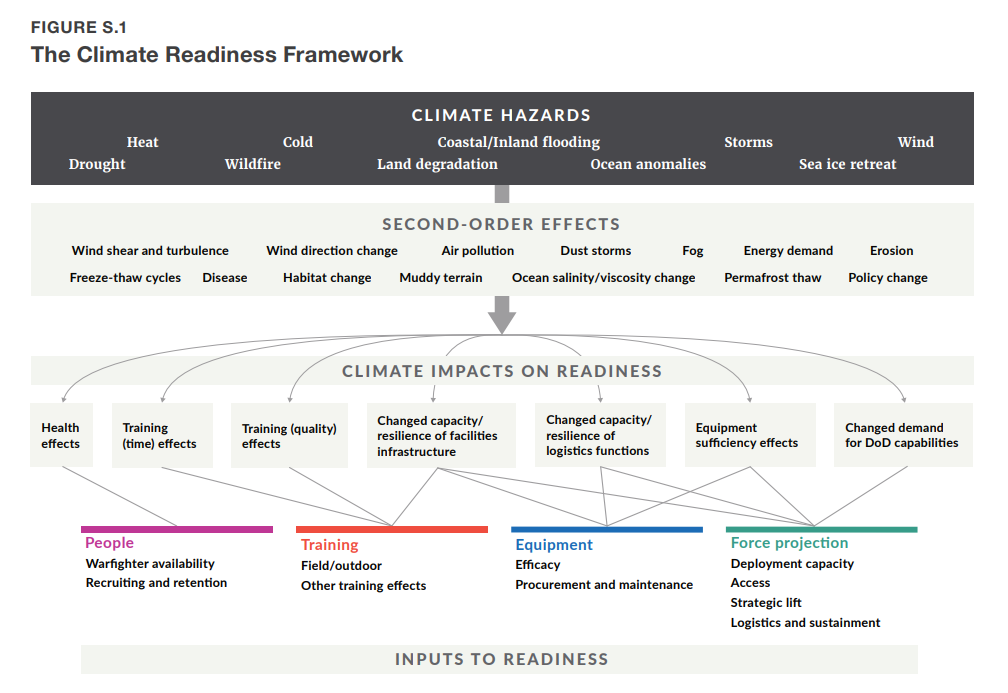Click the facilities infrastructure resilience box
Viewport: 1008px width, 693px height.
(441, 435)
